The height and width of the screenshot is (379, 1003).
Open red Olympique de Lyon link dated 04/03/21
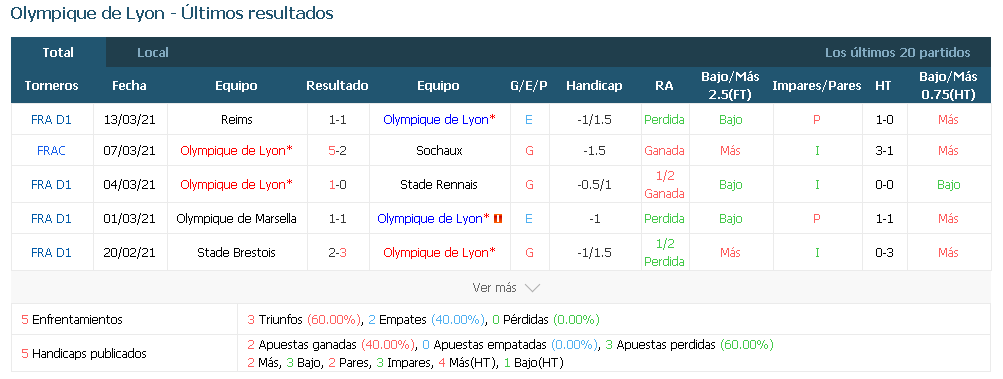[x=237, y=184]
